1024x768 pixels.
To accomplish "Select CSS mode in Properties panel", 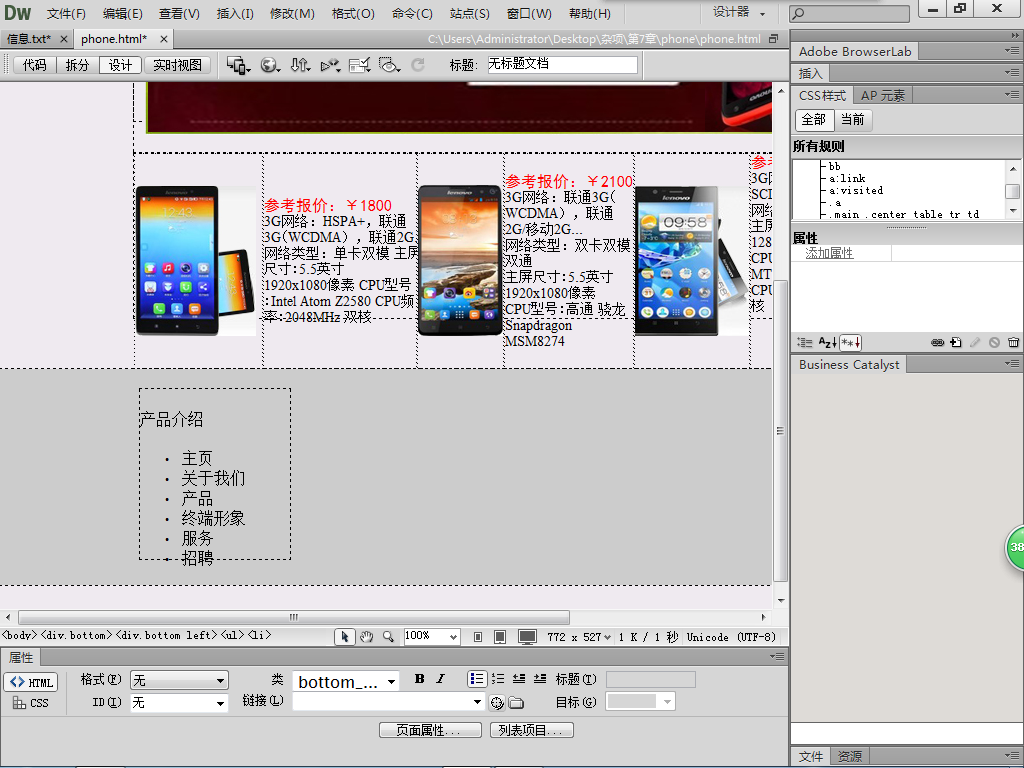I will (x=31, y=703).
